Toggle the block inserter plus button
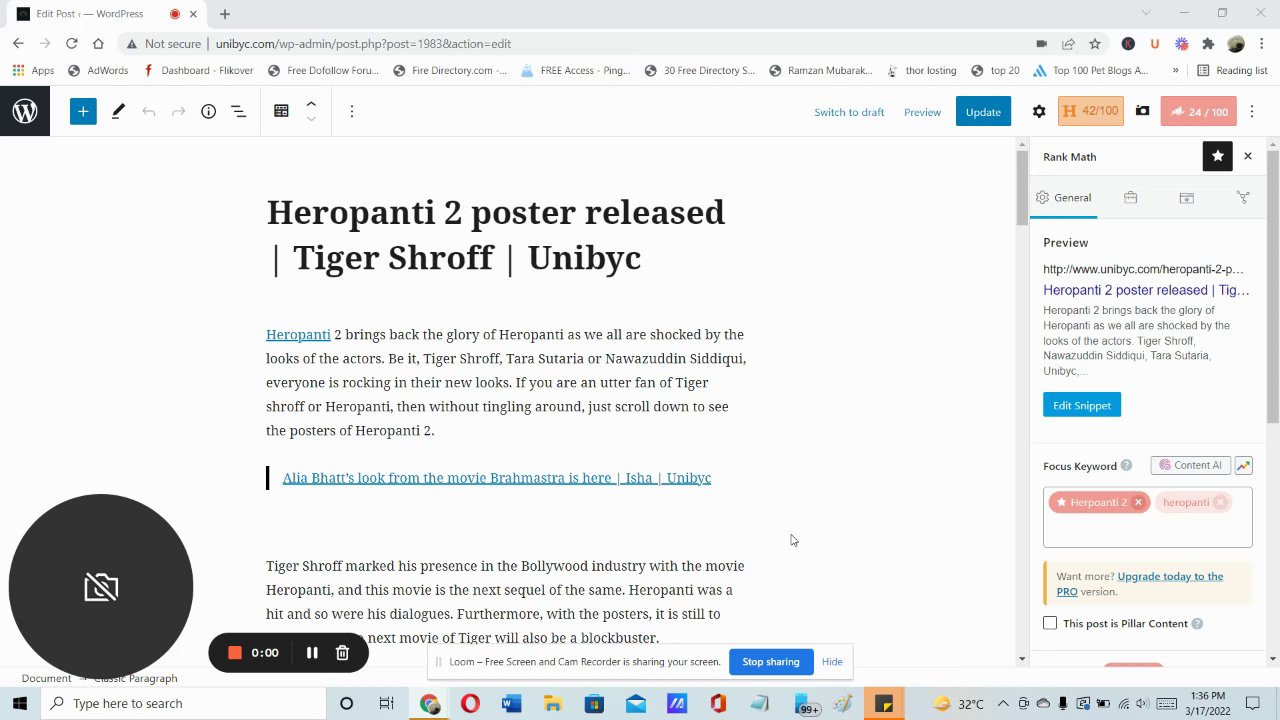The height and width of the screenshot is (720, 1280). coord(83,111)
